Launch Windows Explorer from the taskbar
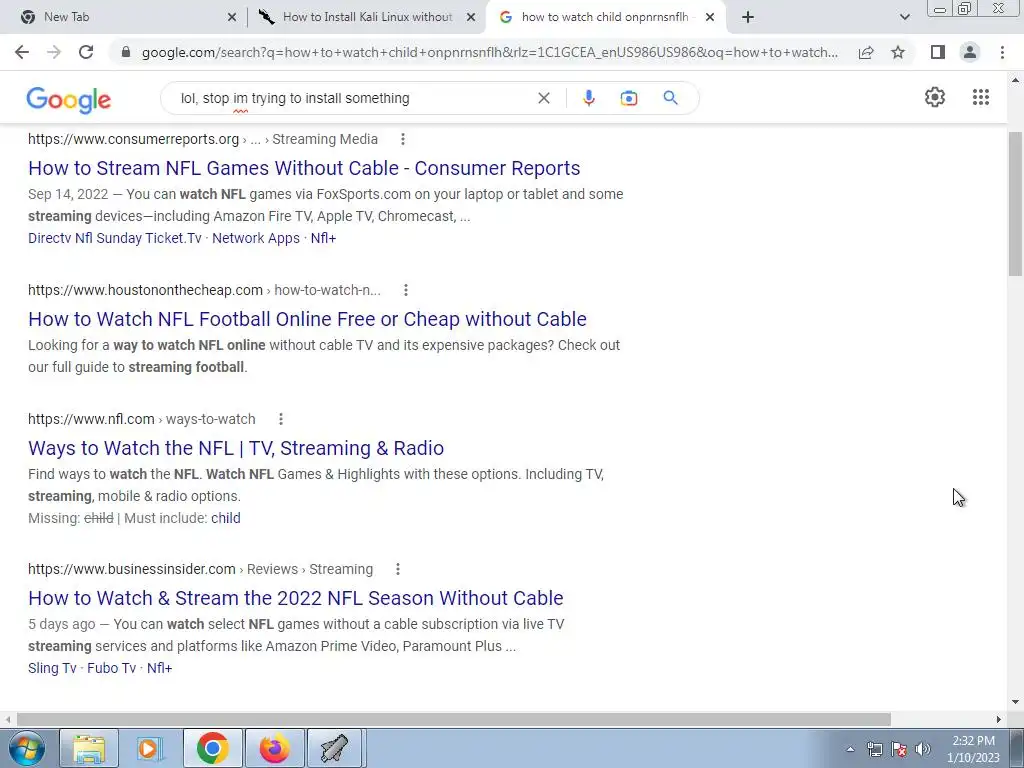Screen dimensions: 1024x768 [x=89, y=748]
